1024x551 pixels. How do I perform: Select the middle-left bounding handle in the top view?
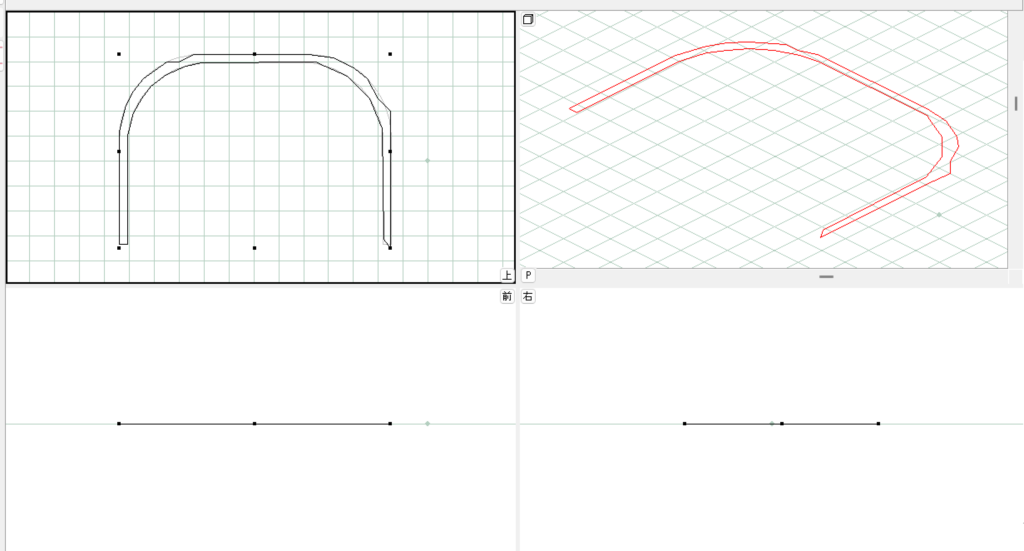(x=119, y=152)
